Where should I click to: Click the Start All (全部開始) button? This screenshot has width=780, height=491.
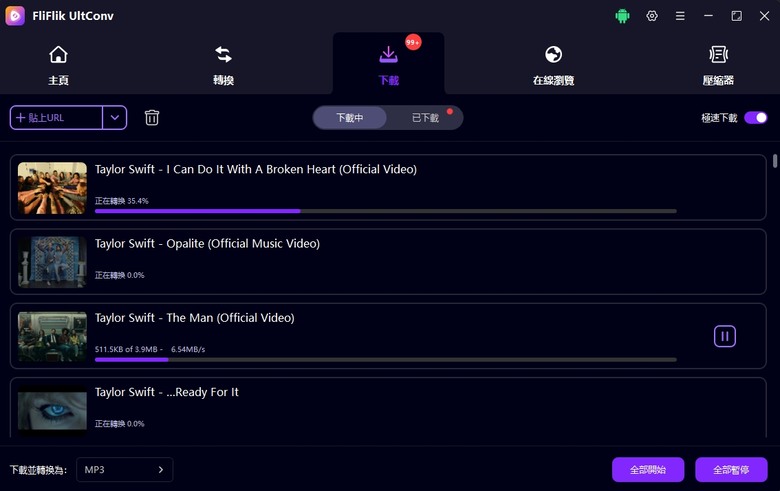(648, 470)
